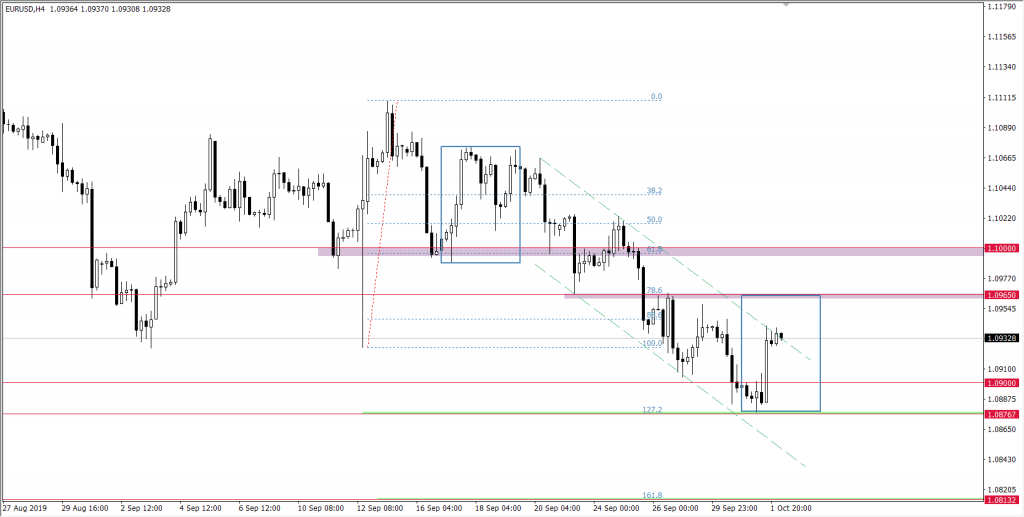Image resolution: width=1024 pixels, height=517 pixels.
Task: Click the 1.09100 value on price scale
Action: (1003, 368)
